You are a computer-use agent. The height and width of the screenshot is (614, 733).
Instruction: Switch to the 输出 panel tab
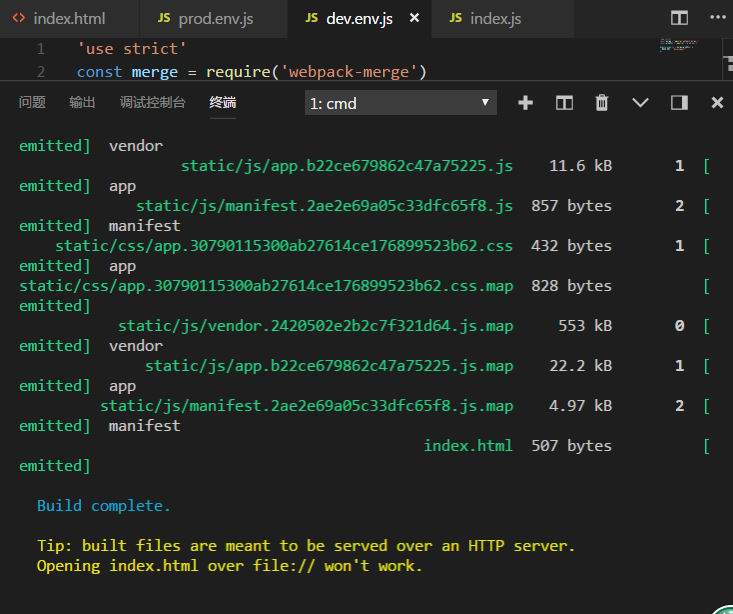coord(82,102)
